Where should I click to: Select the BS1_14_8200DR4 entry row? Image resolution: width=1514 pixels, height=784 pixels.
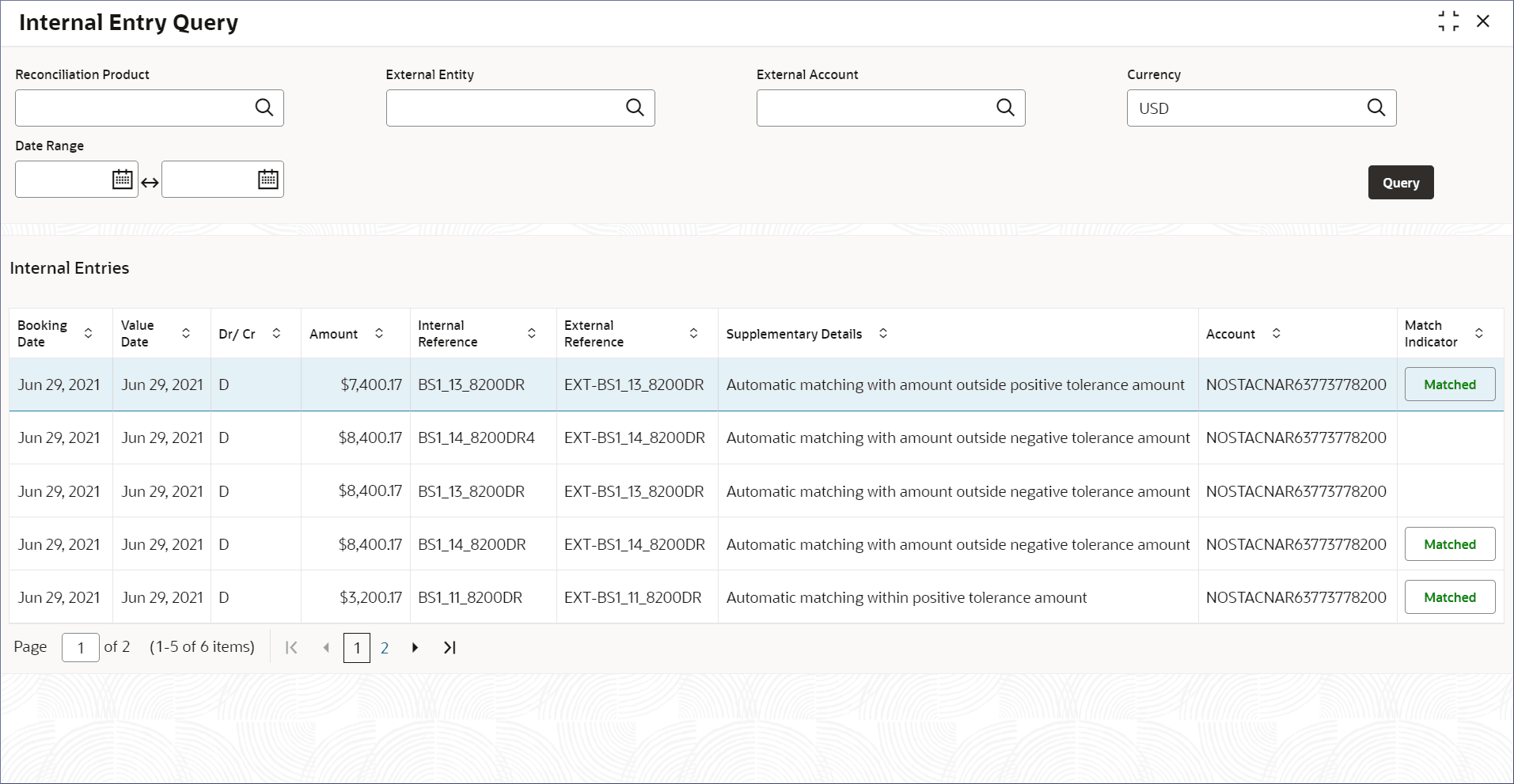coord(475,437)
